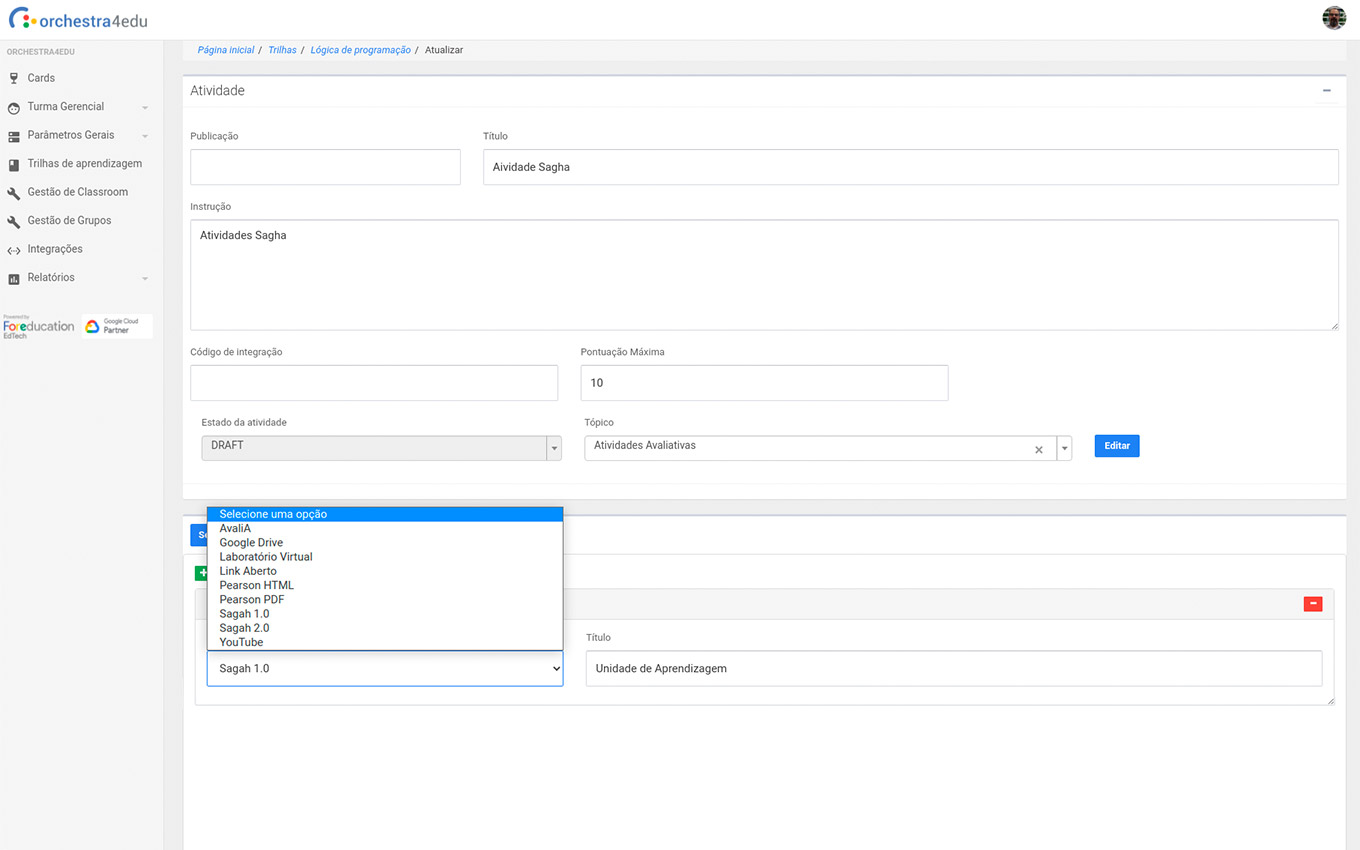Click the red minus remove button

(x=1313, y=604)
